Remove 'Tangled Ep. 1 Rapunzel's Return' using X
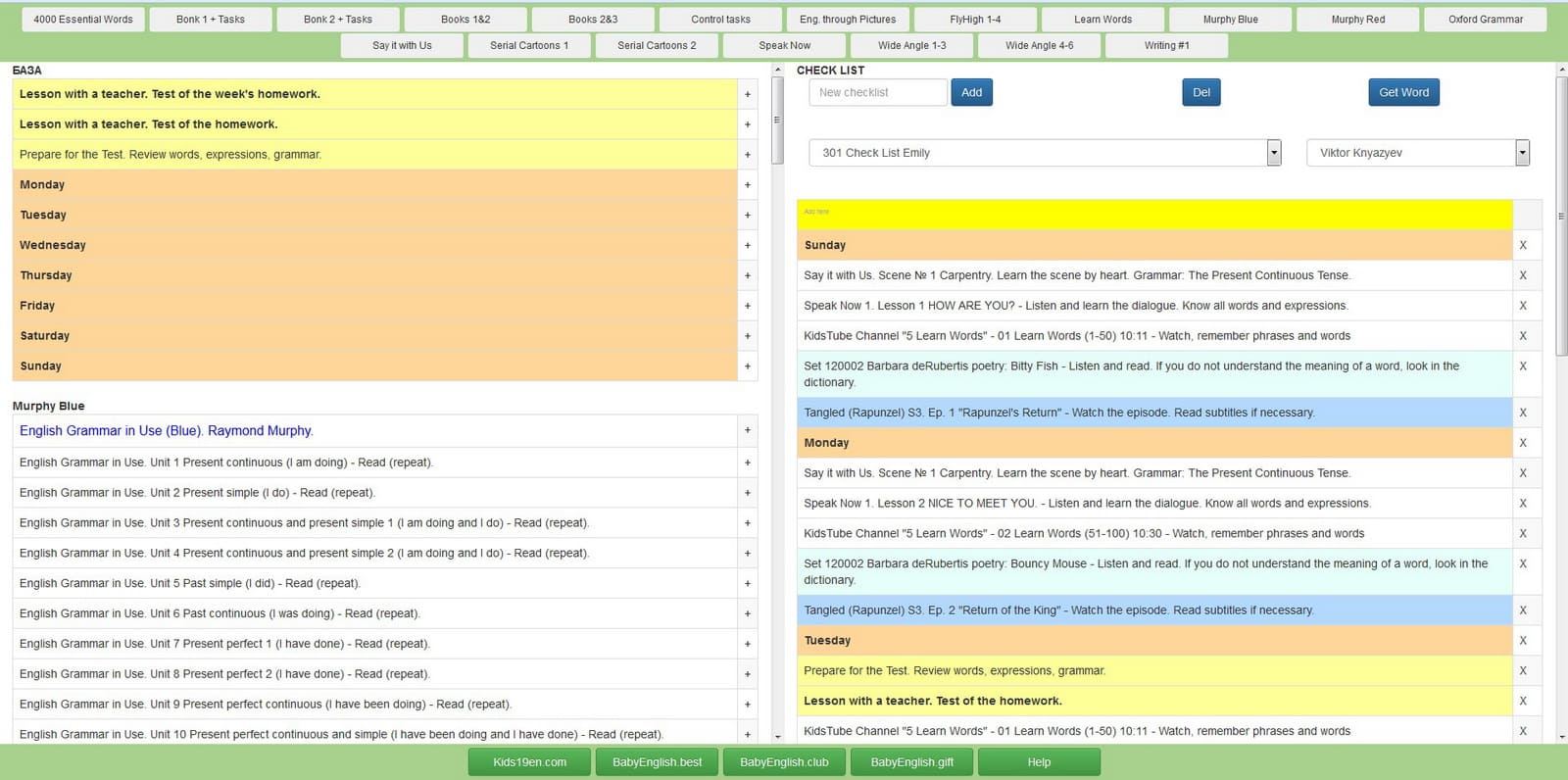 click(1523, 413)
